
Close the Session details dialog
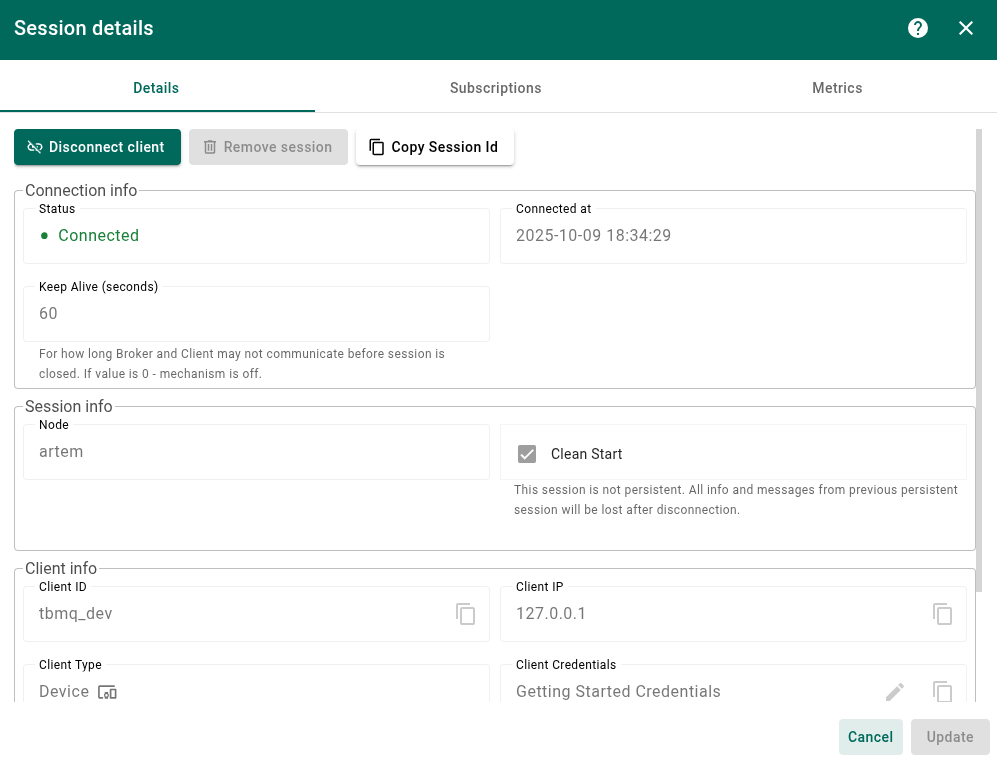point(966,28)
